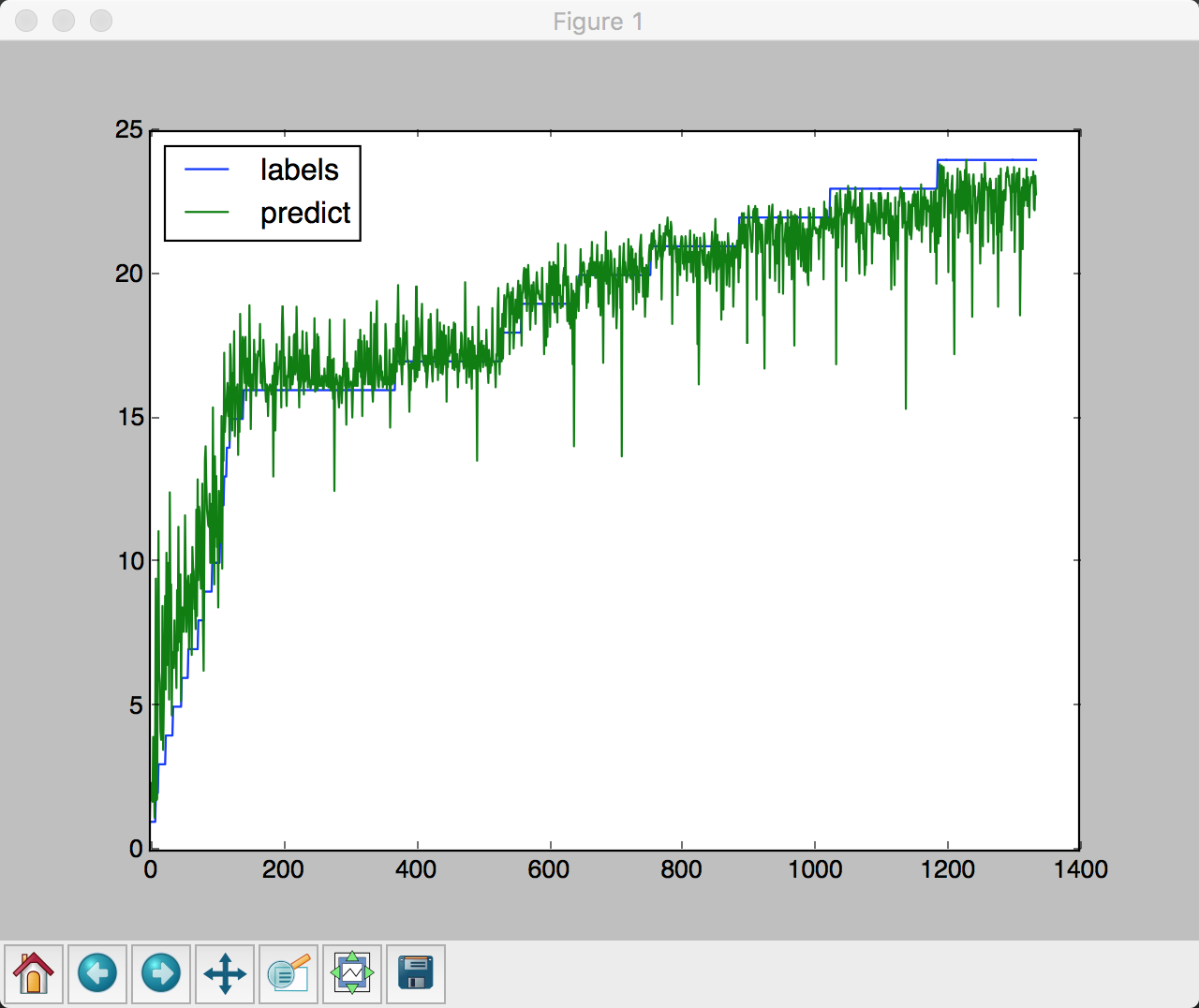The image size is (1199, 1008).
Task: Maximize the Figure 1 window
Action: (x=100, y=21)
